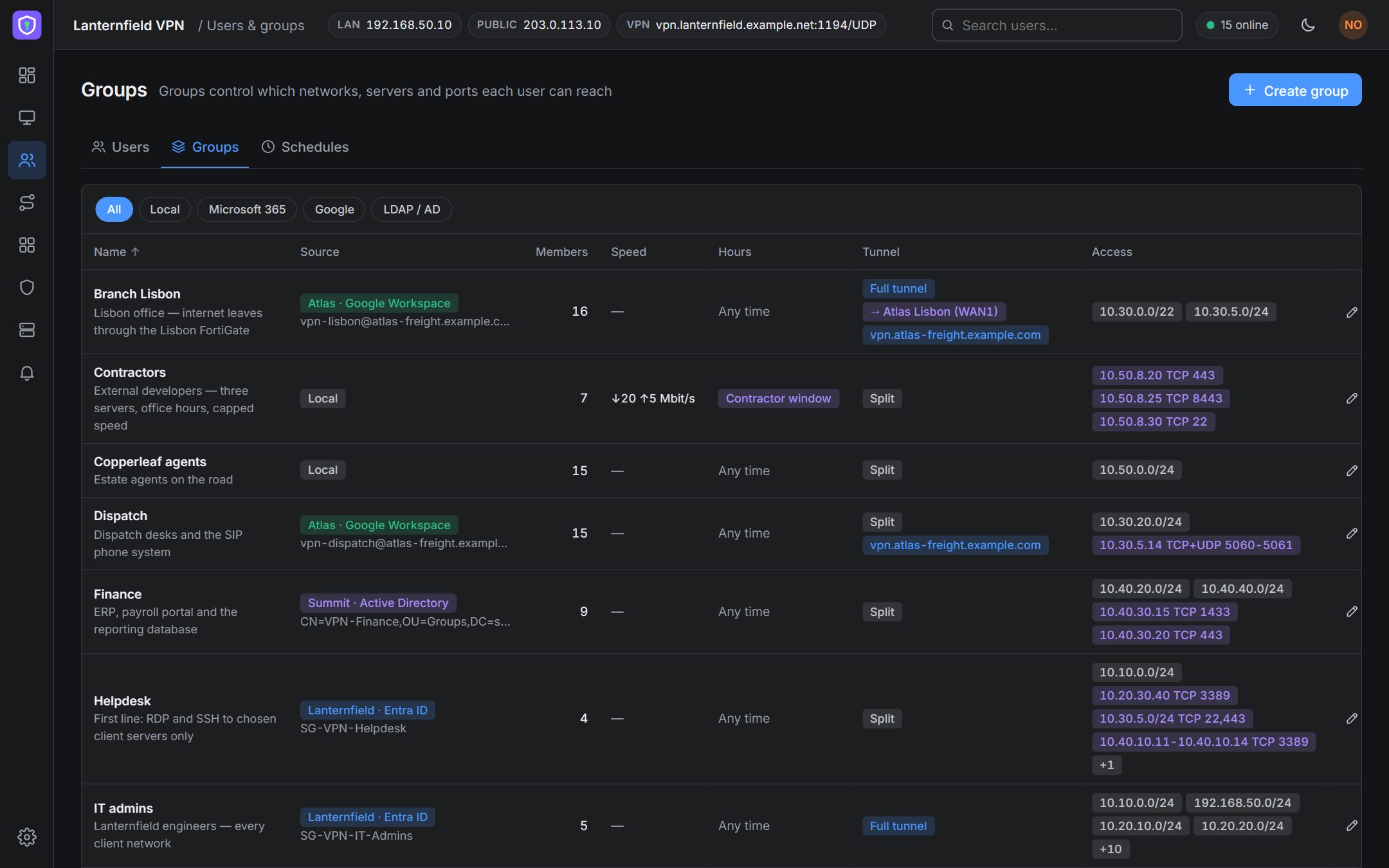The height and width of the screenshot is (868, 1389).
Task: Switch to the Users tab
Action: tap(121, 147)
